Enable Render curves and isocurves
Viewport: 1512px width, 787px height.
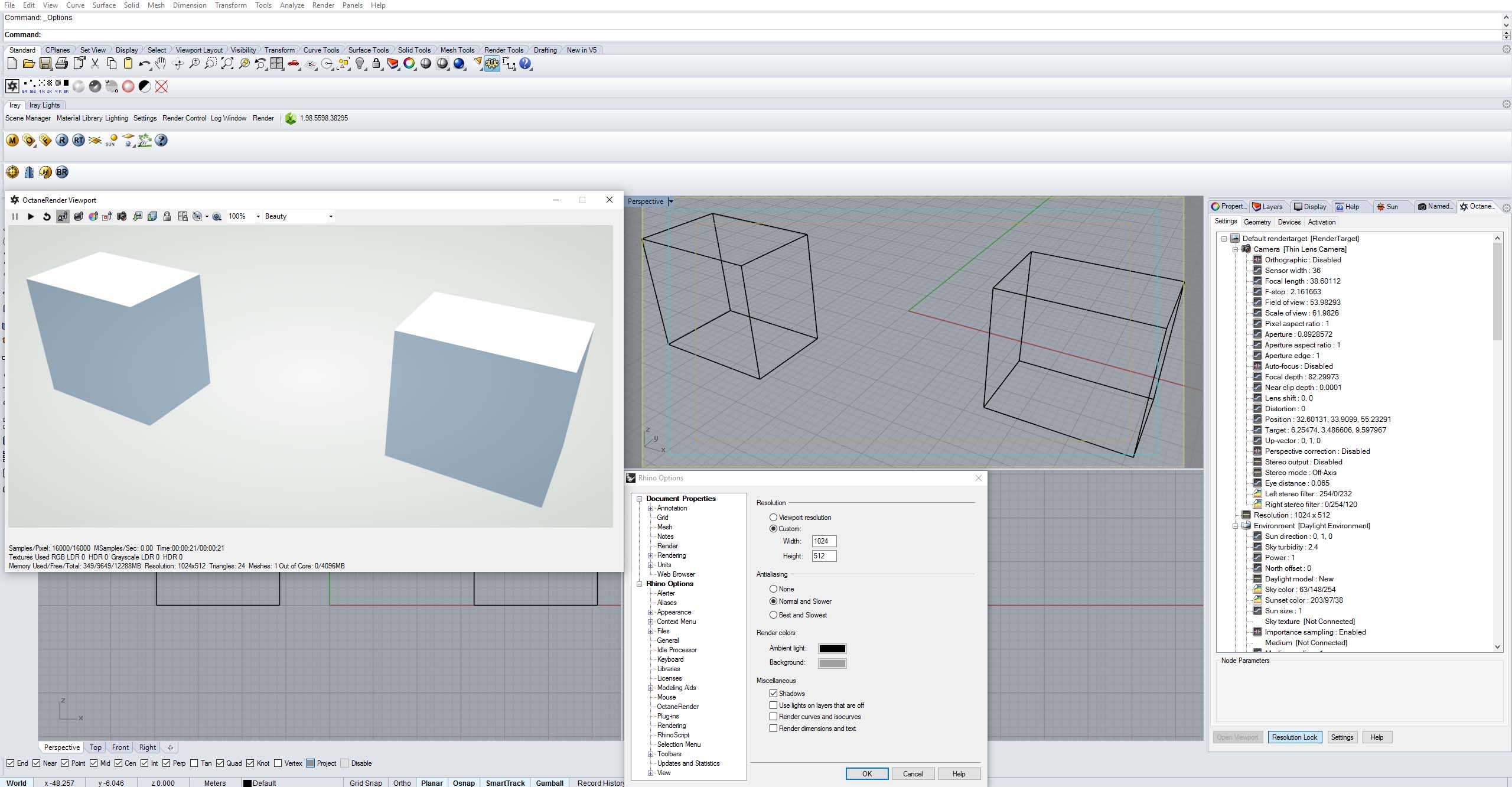tap(773, 717)
